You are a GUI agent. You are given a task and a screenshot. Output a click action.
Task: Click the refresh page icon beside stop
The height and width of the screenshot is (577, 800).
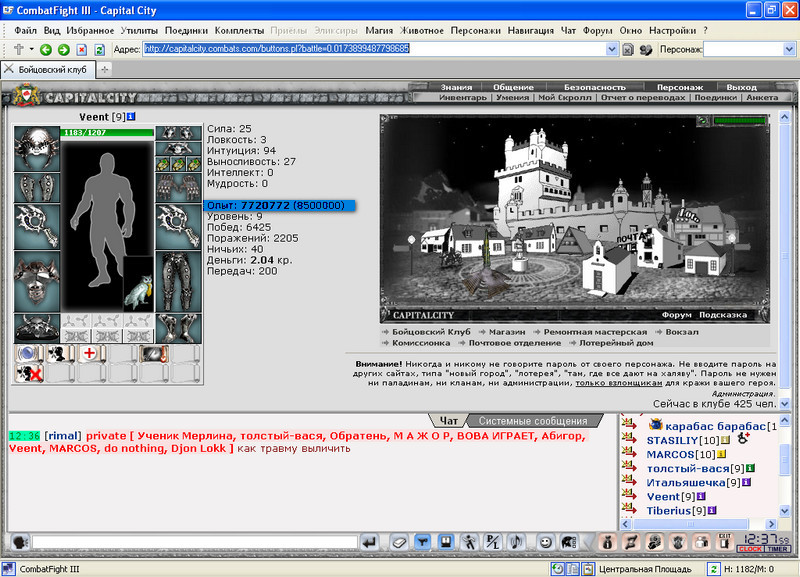point(99,49)
